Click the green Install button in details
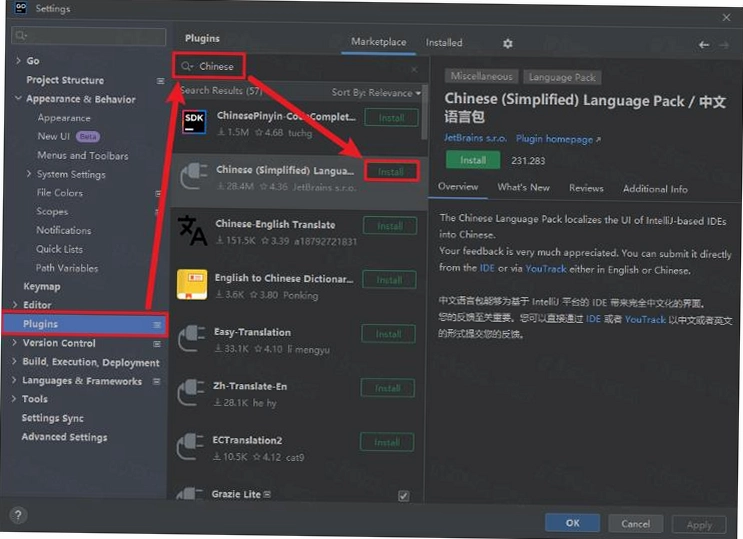Viewport: 743px width, 539px height. [472, 160]
